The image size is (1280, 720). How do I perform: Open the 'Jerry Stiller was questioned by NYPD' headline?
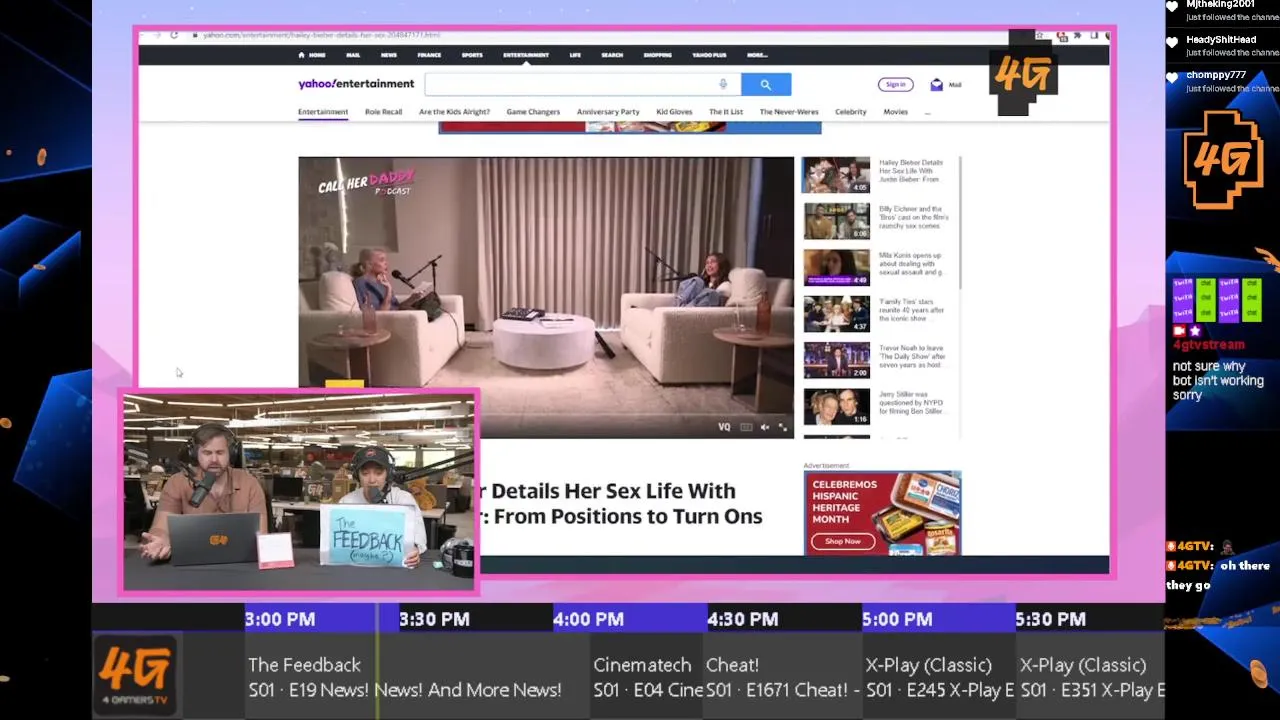(911, 402)
